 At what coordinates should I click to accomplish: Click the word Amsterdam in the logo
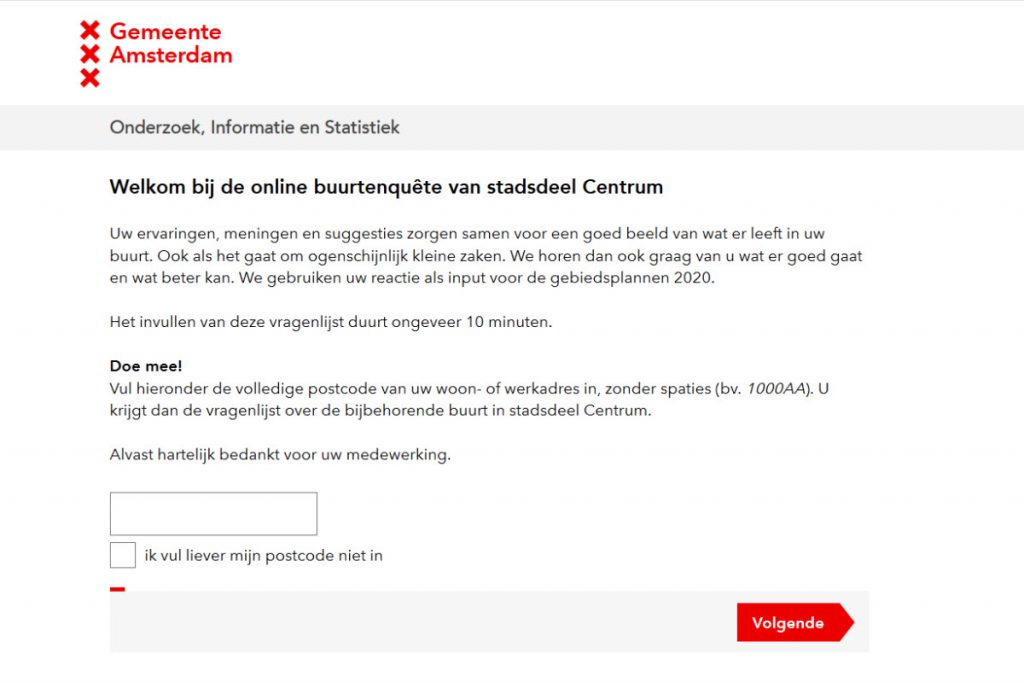coord(171,55)
